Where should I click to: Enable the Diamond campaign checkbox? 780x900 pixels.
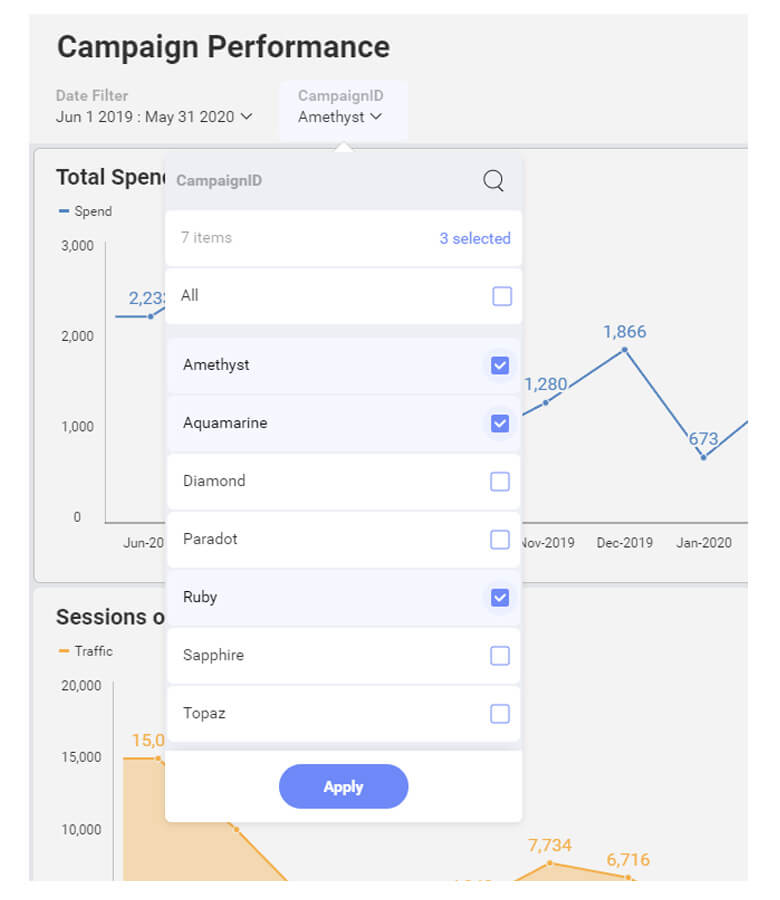[x=500, y=481]
